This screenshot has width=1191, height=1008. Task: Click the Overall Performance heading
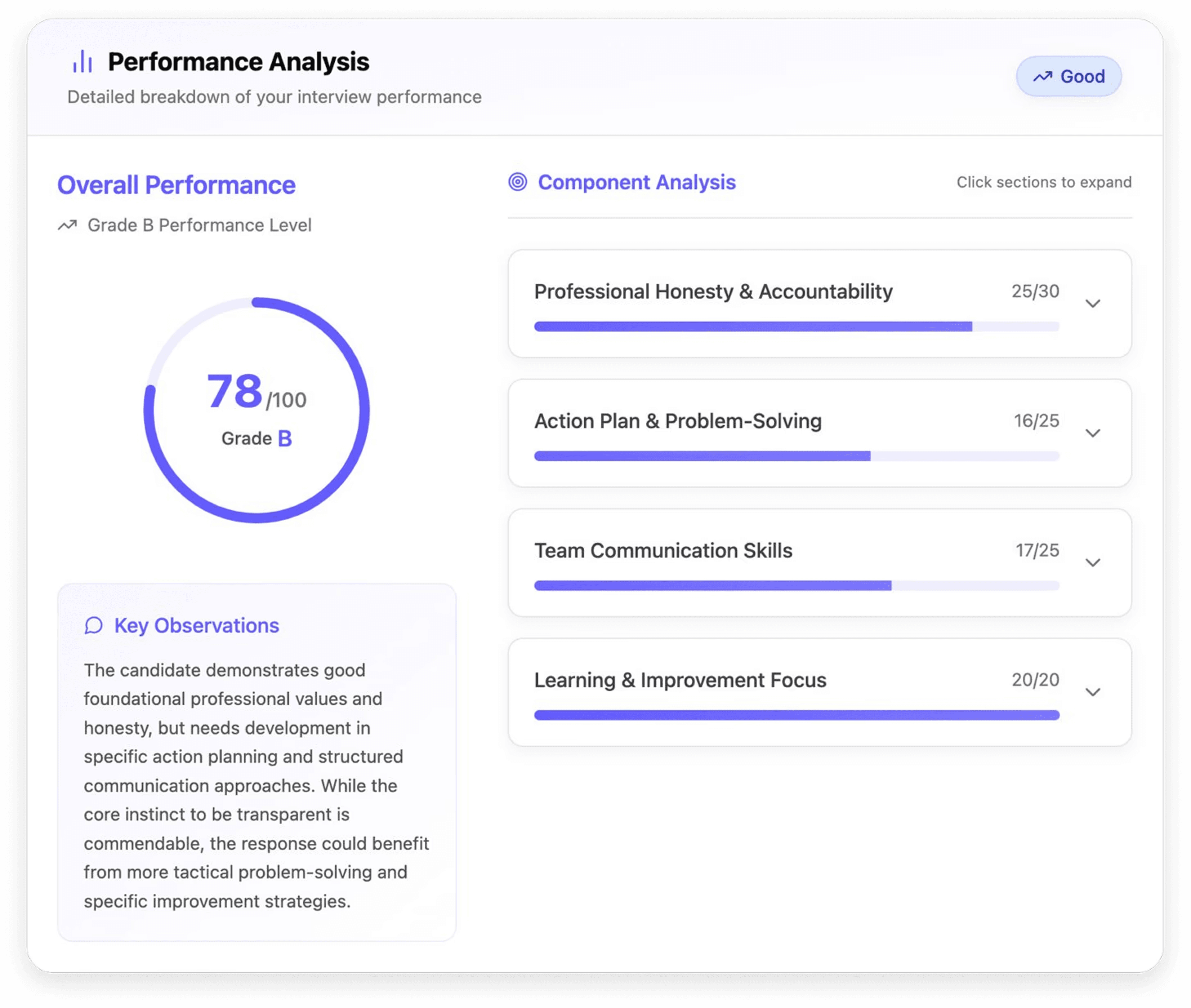click(x=176, y=185)
